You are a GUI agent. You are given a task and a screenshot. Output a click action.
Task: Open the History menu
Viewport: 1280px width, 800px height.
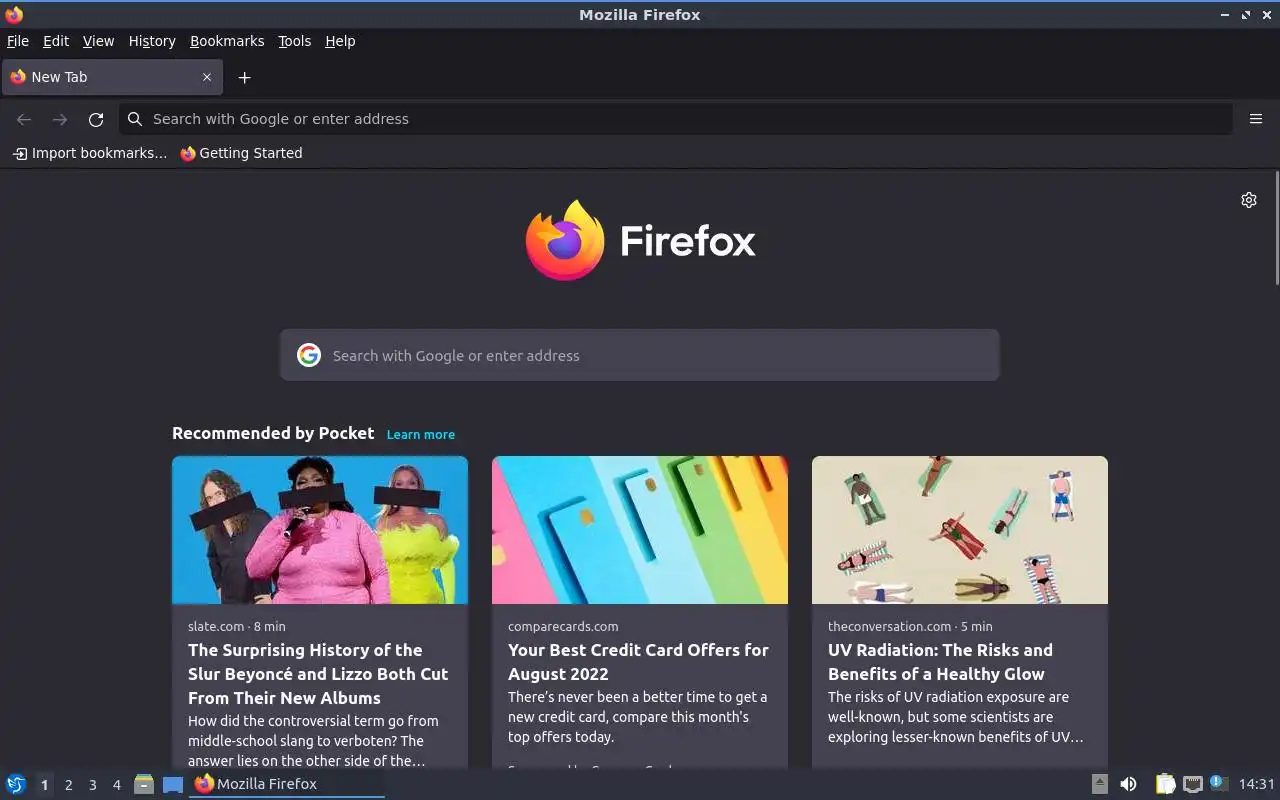click(x=152, y=41)
